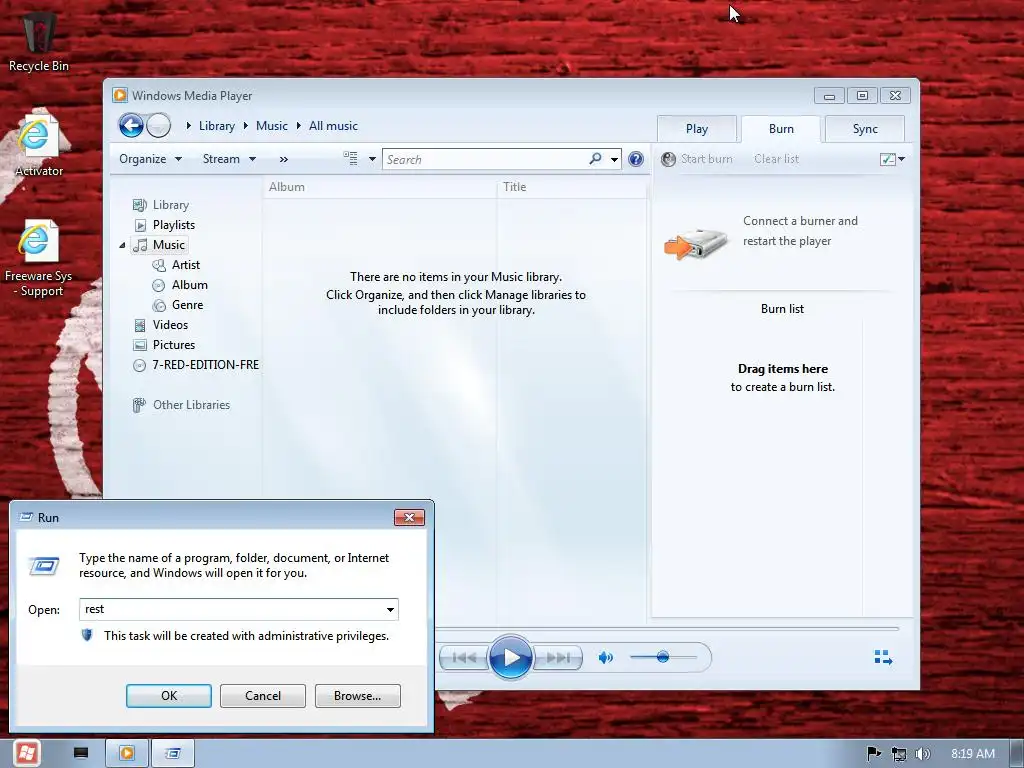Close the Run dialog
This screenshot has width=1024, height=768.
coord(409,517)
